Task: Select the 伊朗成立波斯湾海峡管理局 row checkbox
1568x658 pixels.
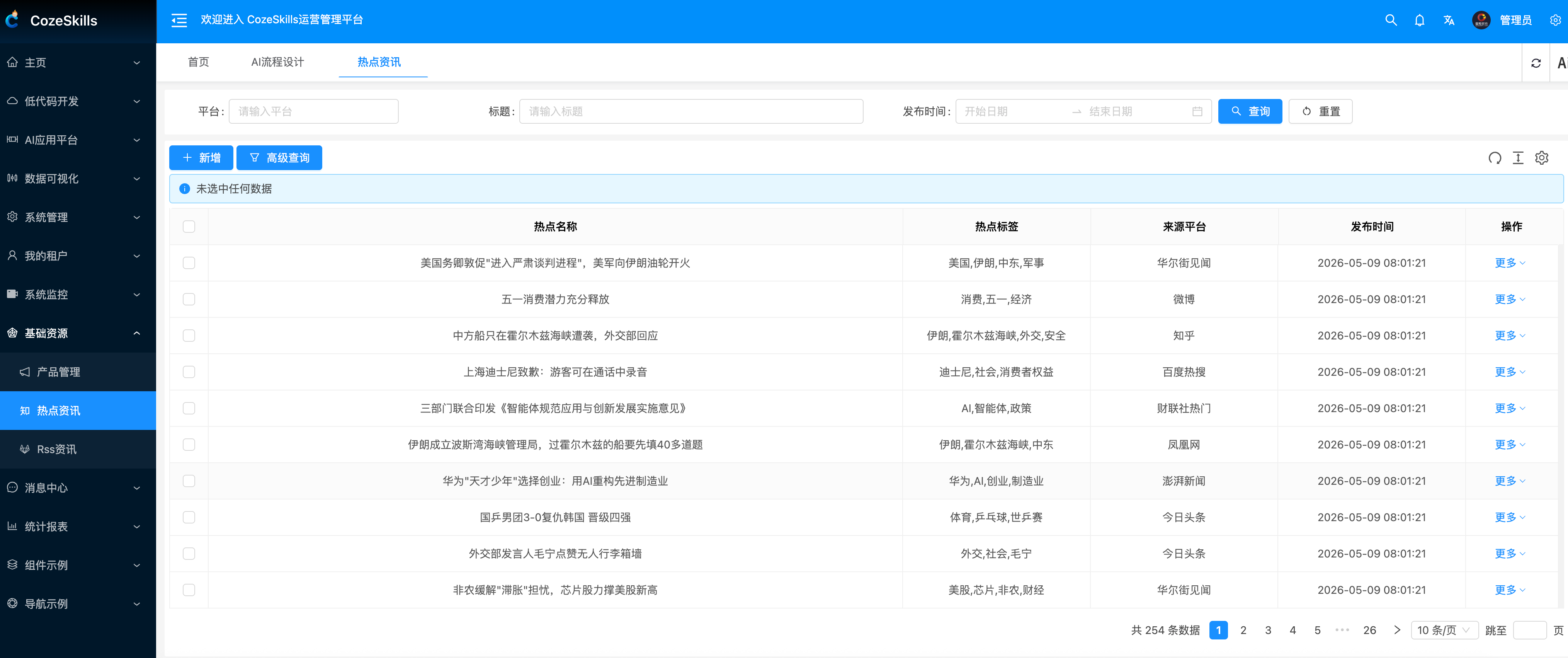Action: click(189, 445)
